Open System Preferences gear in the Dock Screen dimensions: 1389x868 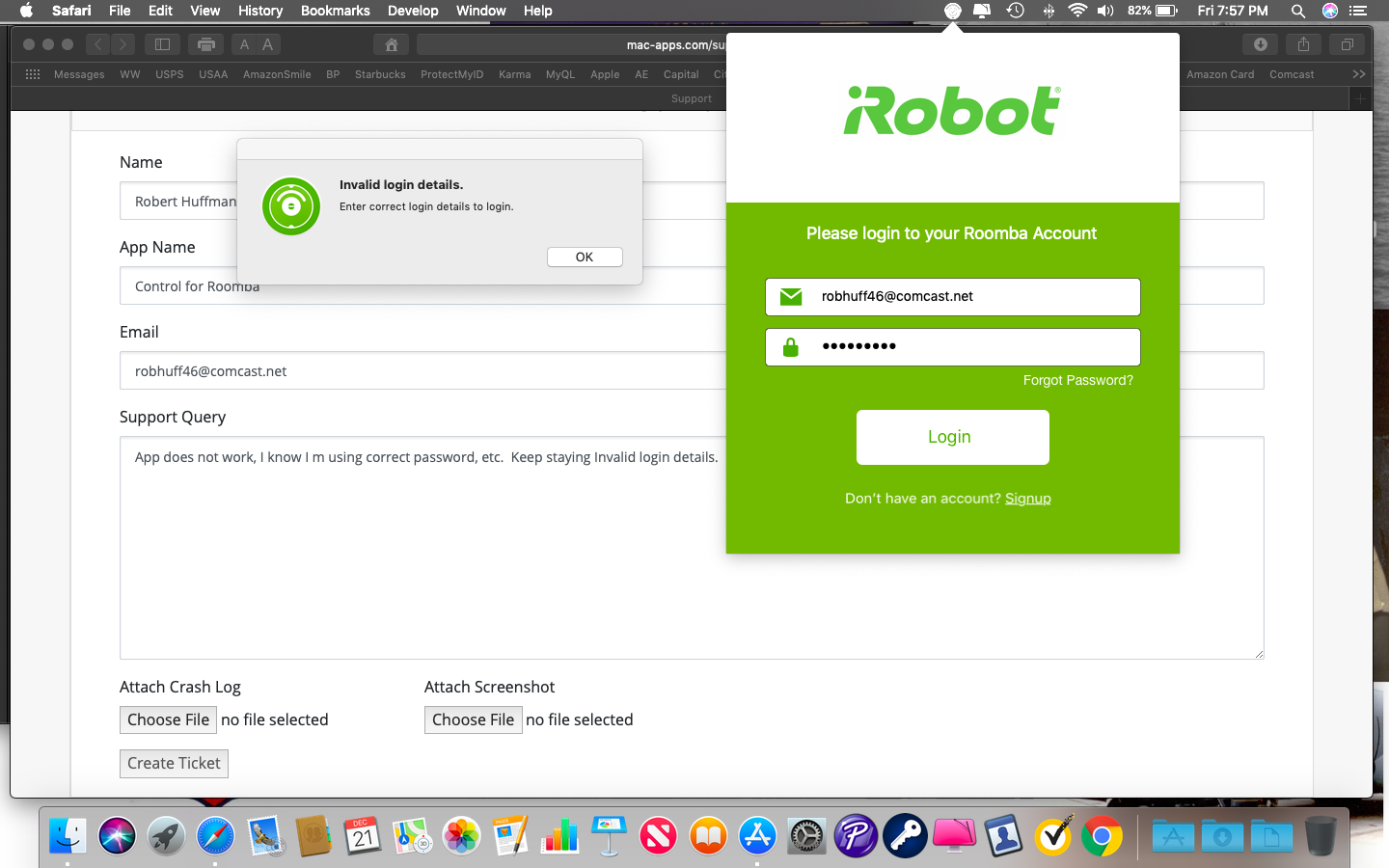tap(806, 836)
